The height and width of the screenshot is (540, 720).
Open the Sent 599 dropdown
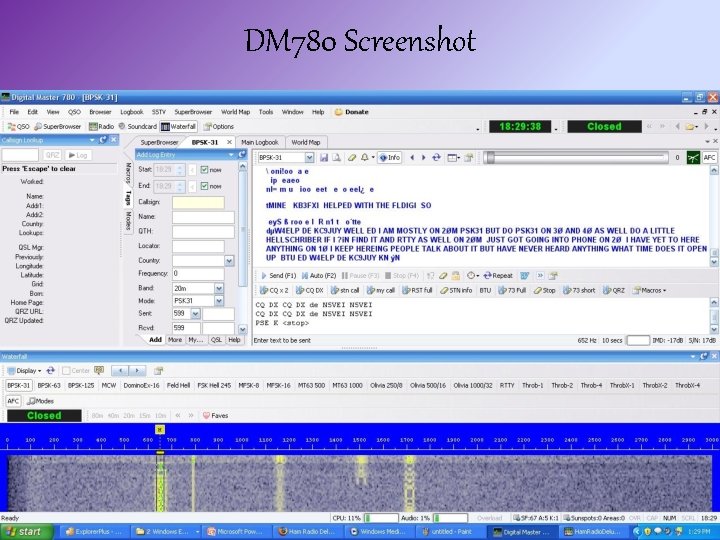195,314
